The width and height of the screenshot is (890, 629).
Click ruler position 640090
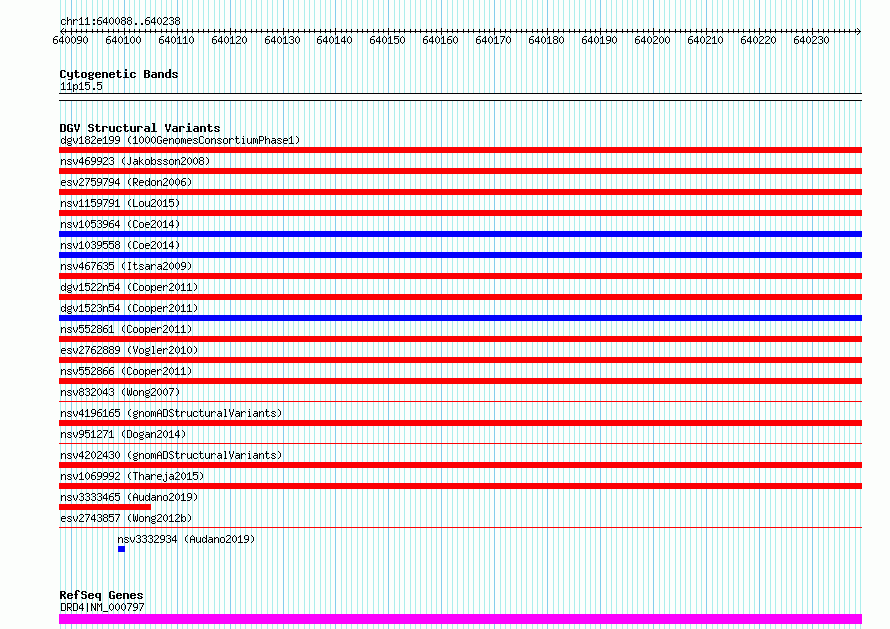click(70, 40)
